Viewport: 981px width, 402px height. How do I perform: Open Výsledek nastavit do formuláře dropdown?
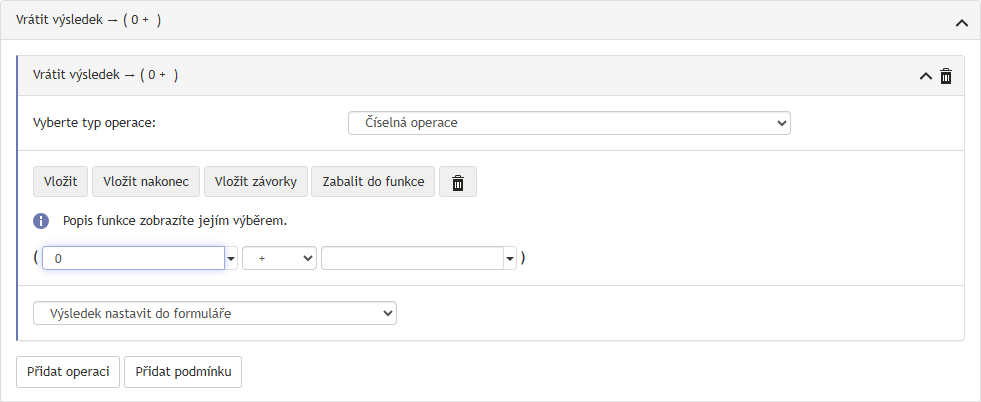pos(215,313)
